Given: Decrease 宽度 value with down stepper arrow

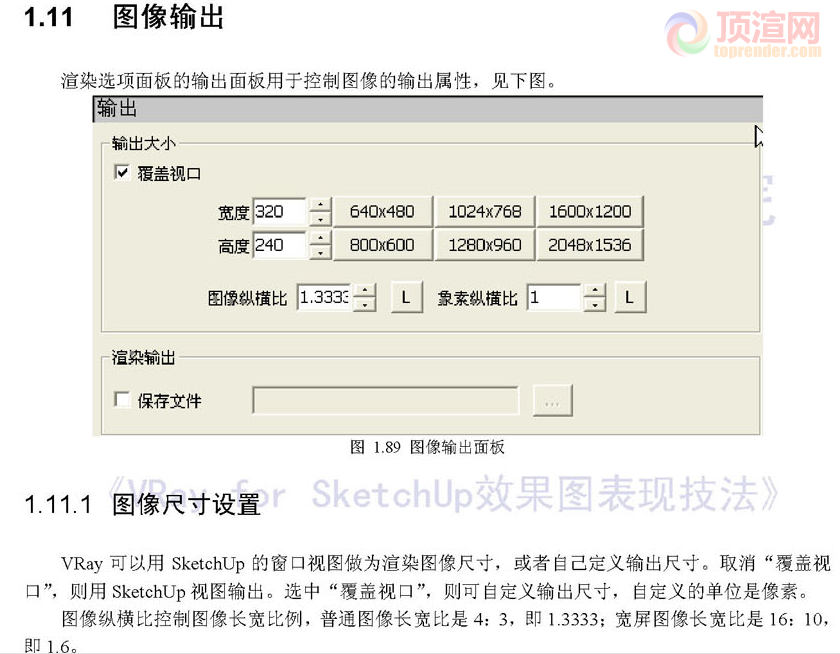Looking at the screenshot, I should tap(320, 219).
